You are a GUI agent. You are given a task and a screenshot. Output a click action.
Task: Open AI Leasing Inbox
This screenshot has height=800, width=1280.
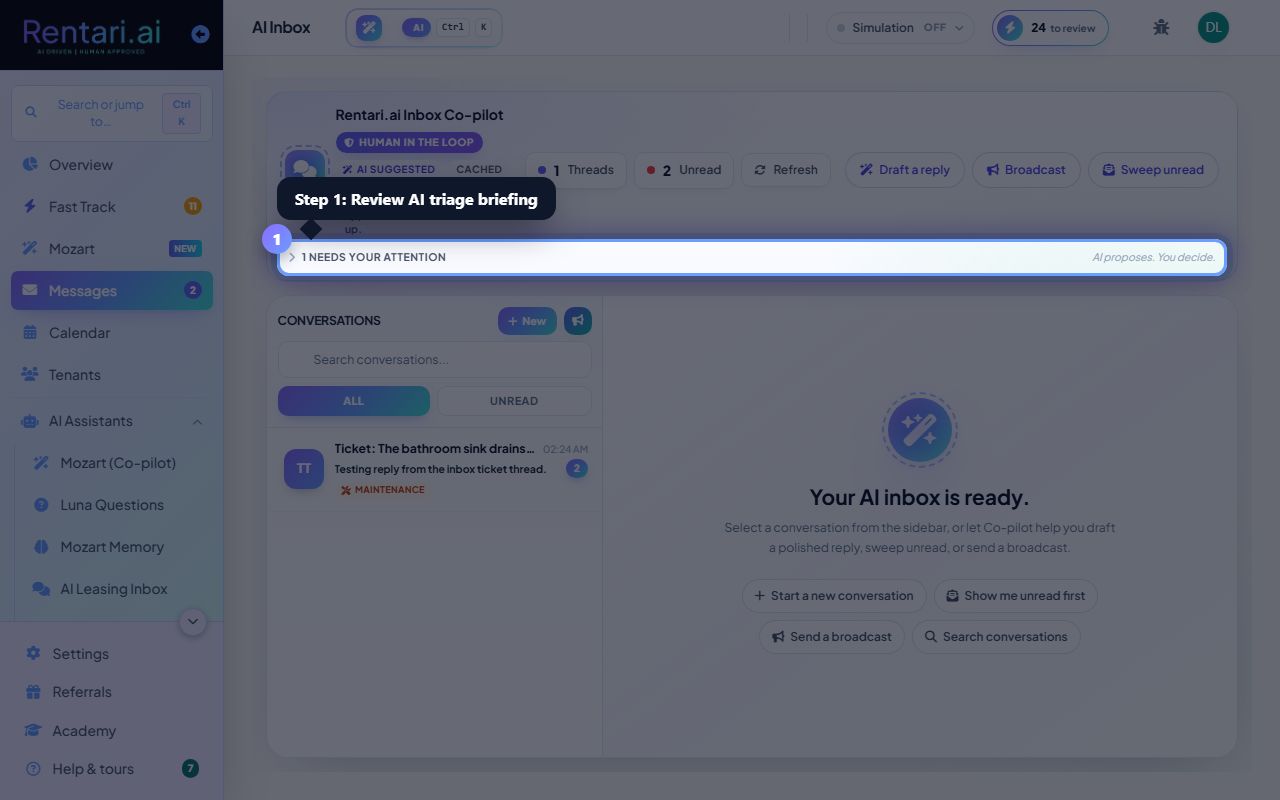117,589
